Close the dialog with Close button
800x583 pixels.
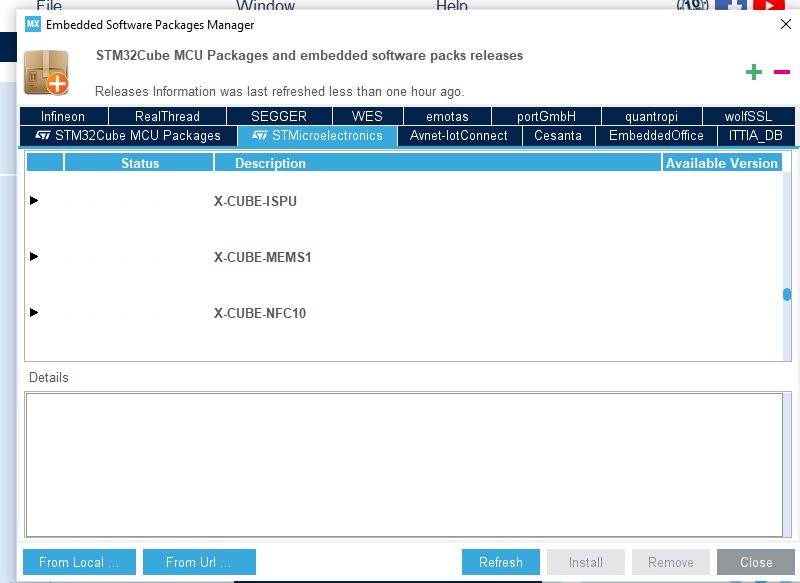[x=756, y=562]
